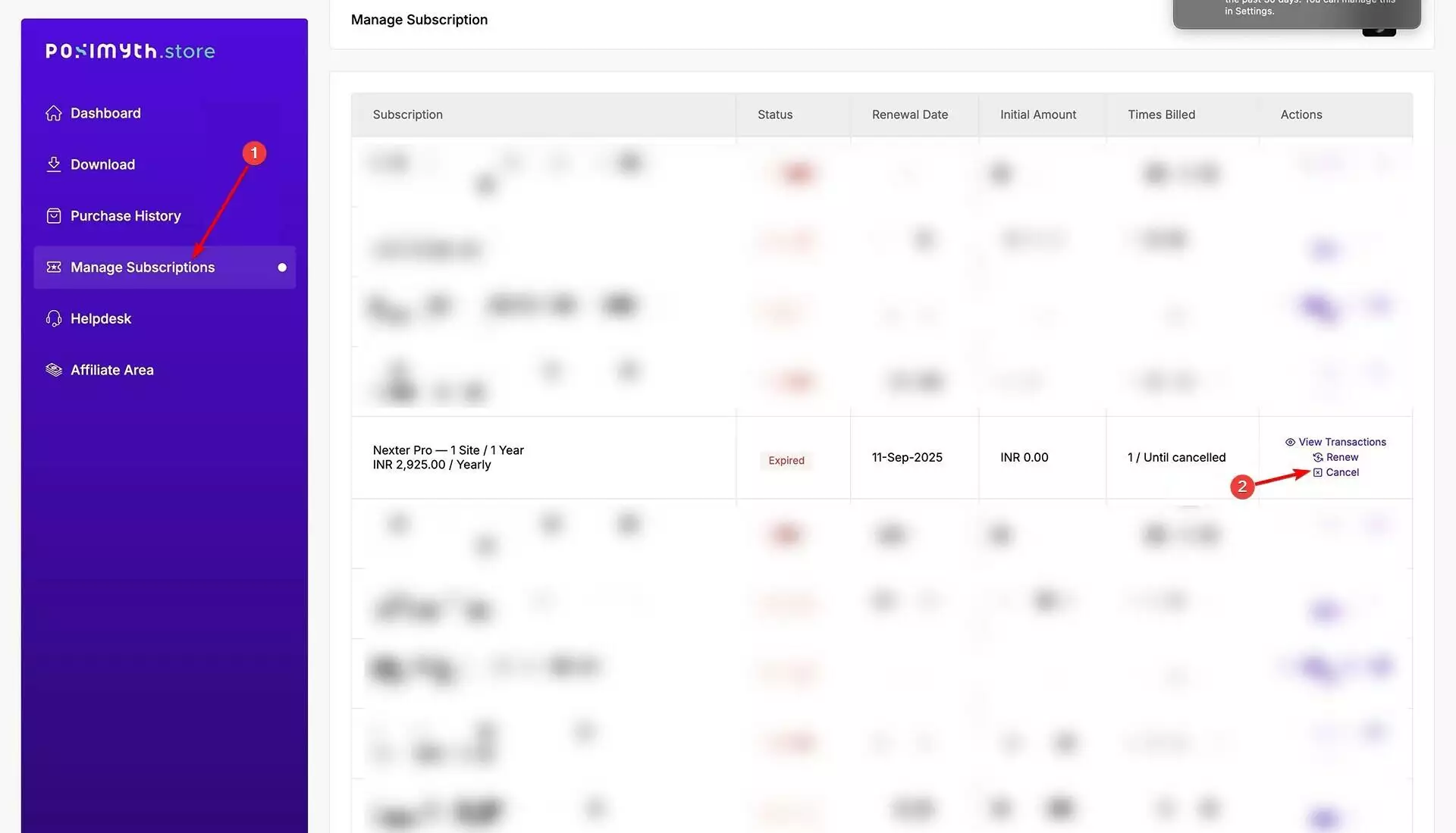Open View Transactions for Nexter Pro
The width and height of the screenshot is (1456, 833).
coord(1341,442)
